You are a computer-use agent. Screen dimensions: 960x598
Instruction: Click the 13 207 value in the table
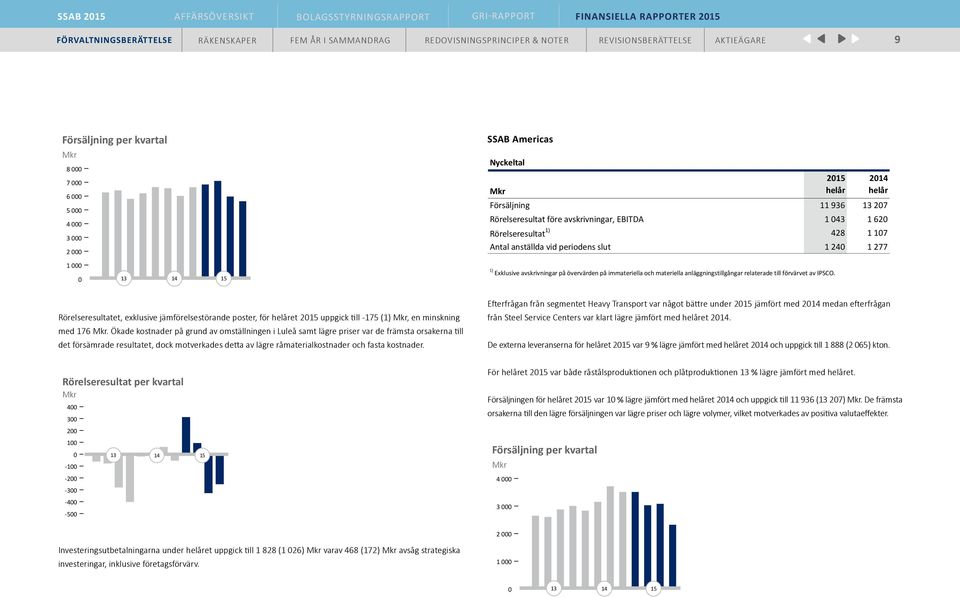(x=875, y=205)
